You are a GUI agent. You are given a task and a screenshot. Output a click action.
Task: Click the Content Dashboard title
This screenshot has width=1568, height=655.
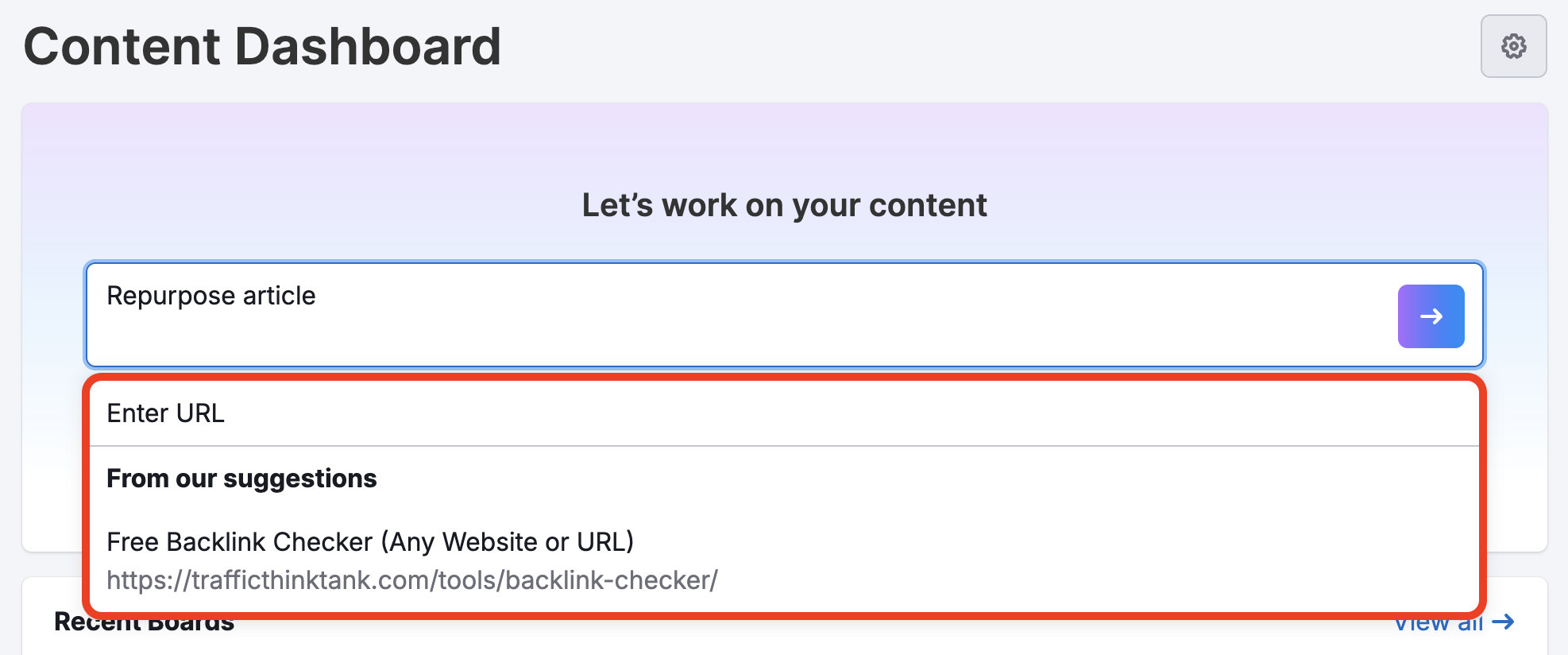(262, 46)
